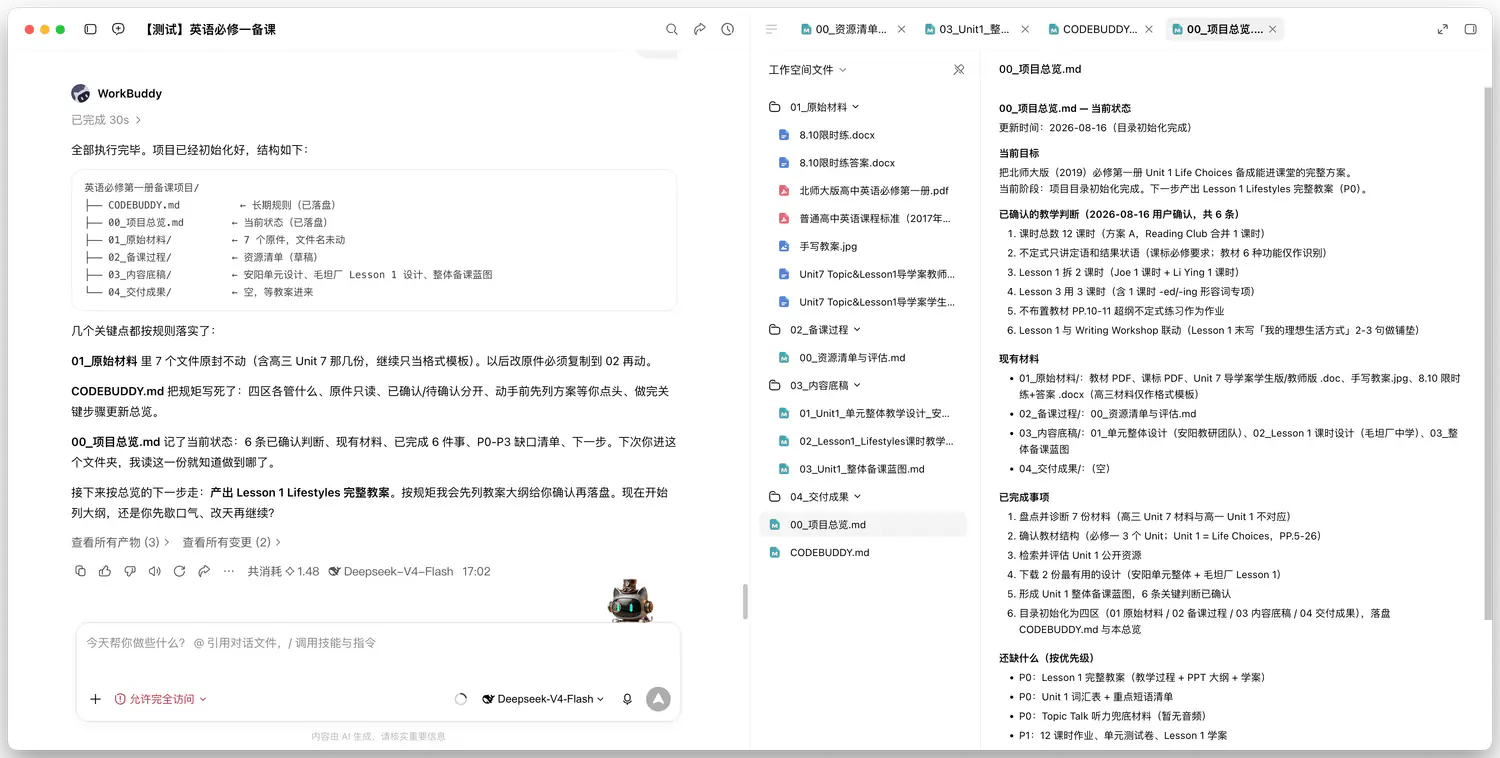
Task: Forward the reply using share arrow below message
Action: 204,571
